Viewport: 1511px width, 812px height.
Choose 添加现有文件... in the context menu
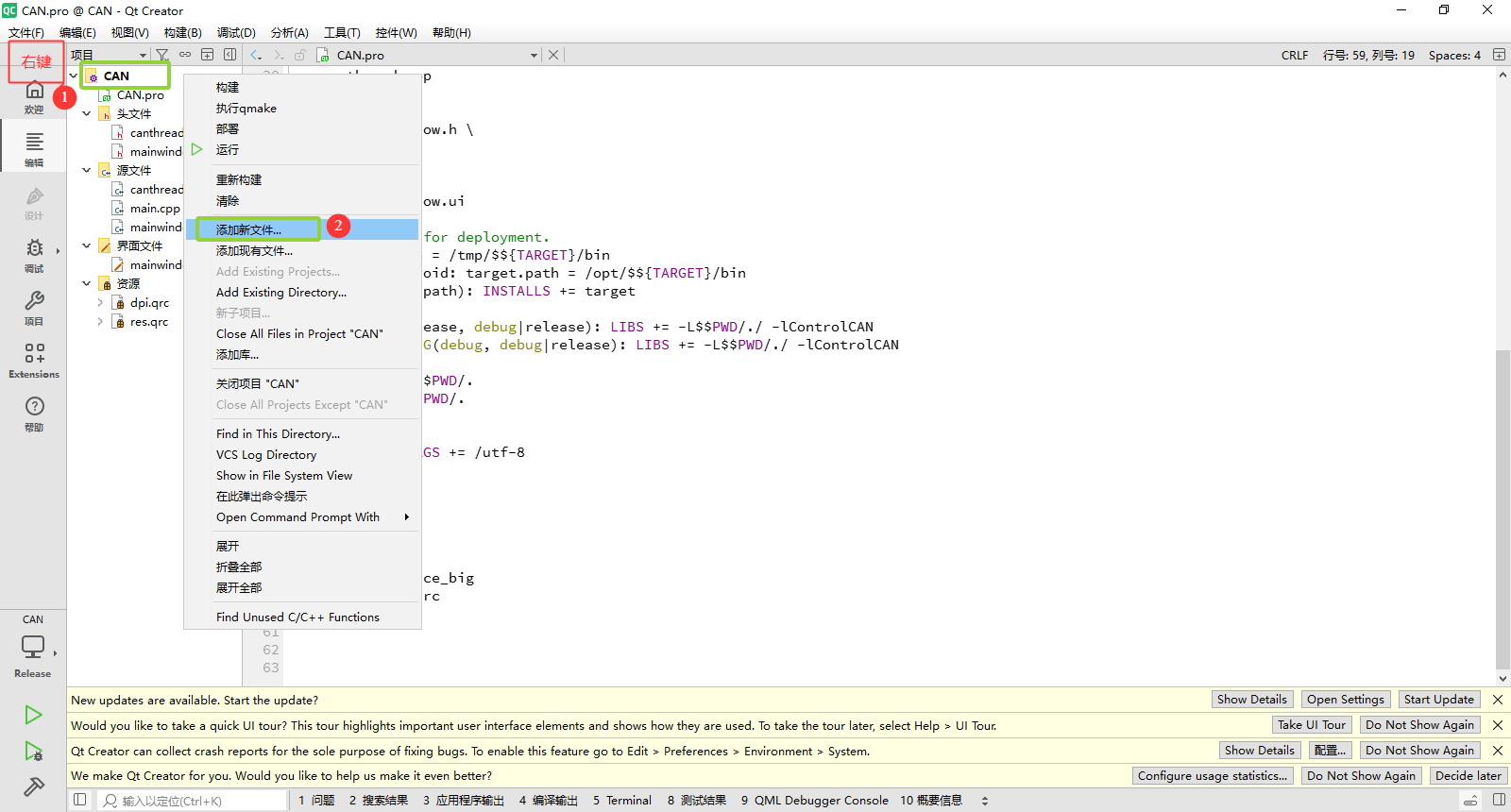302,250
